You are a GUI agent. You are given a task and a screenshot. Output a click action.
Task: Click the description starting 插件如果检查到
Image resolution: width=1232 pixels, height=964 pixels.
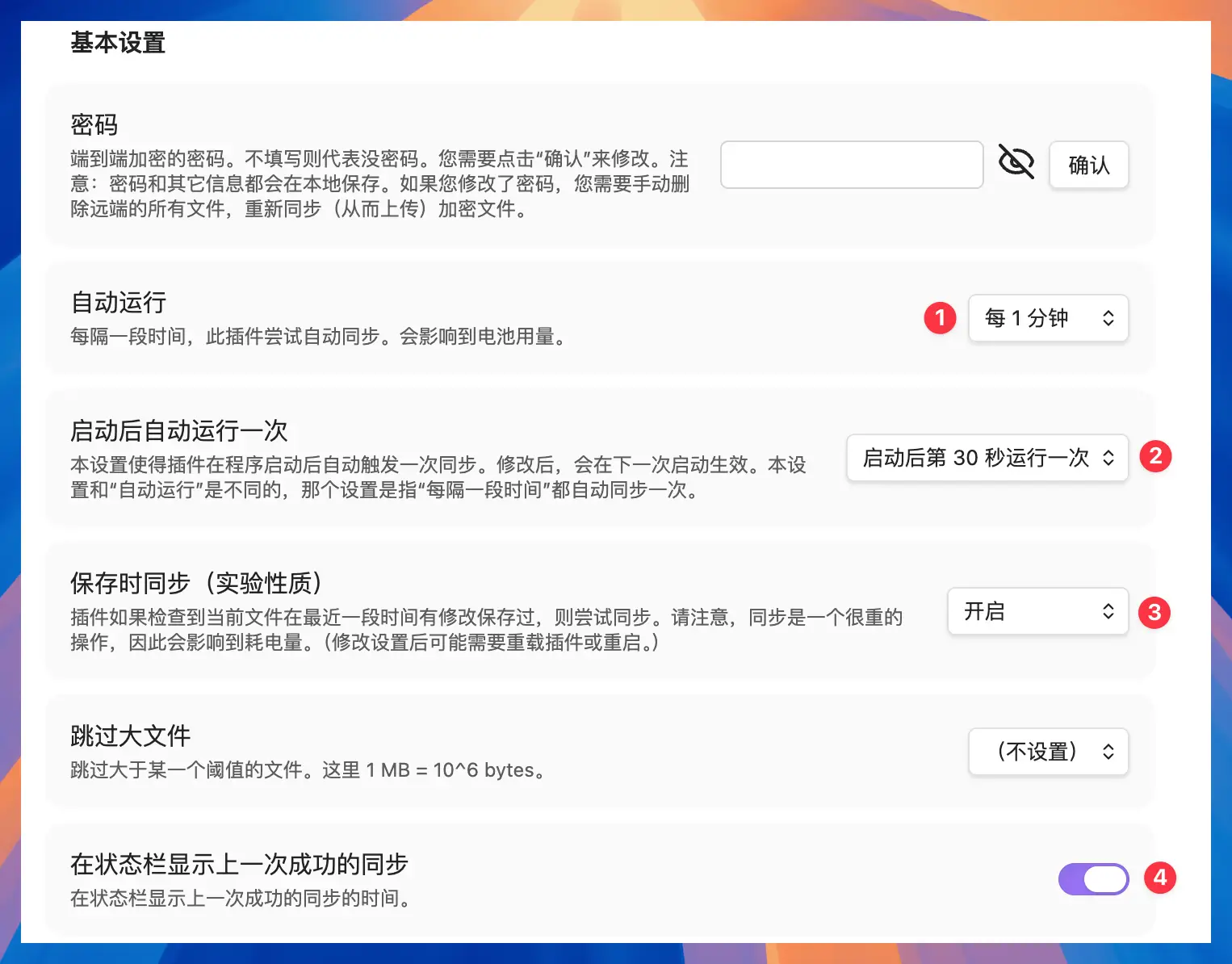pos(487,630)
